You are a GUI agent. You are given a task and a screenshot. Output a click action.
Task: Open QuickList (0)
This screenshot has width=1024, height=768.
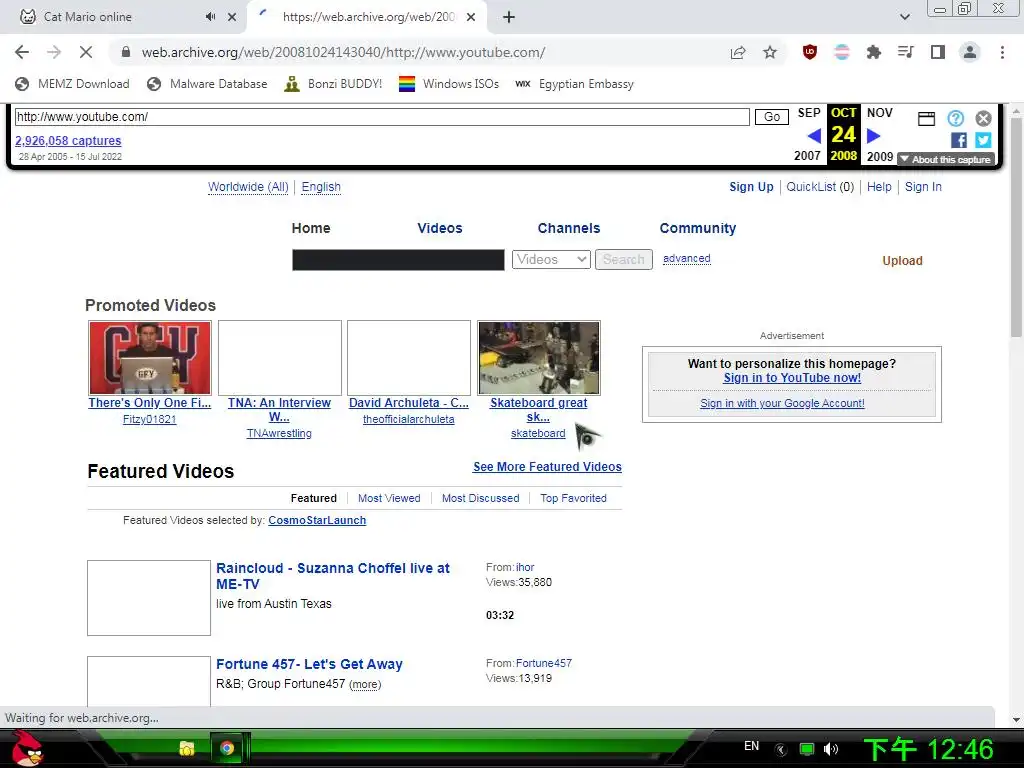click(820, 187)
